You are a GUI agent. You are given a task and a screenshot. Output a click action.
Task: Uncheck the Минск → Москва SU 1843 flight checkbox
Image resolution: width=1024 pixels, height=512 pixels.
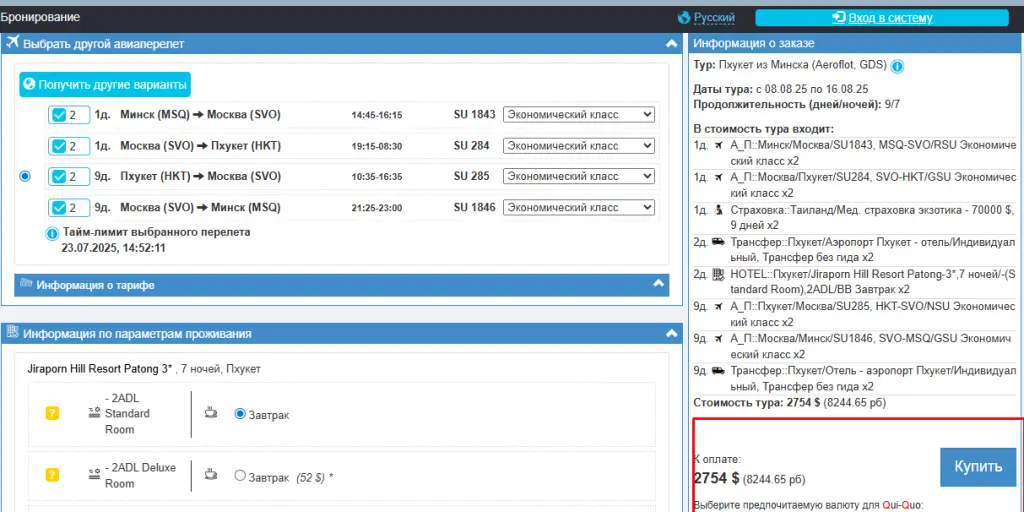pyautogui.click(x=59, y=115)
